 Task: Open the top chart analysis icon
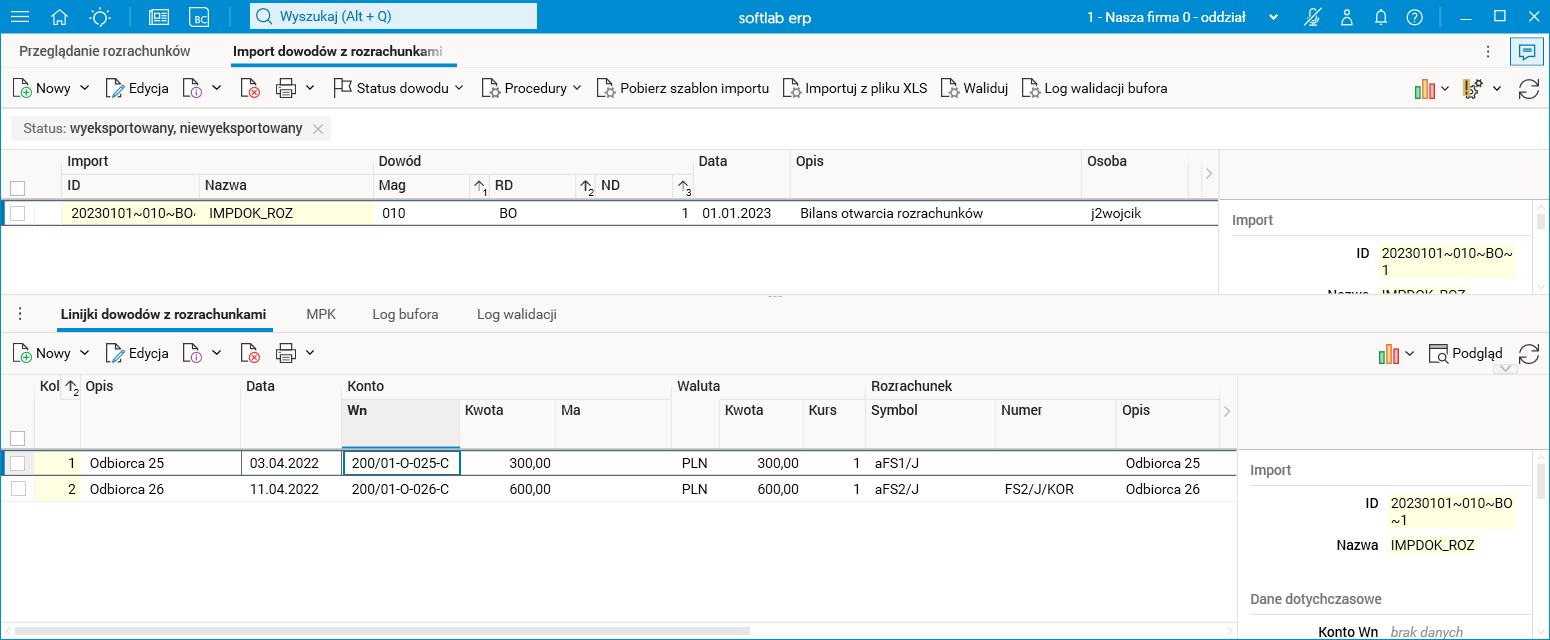coord(1425,88)
